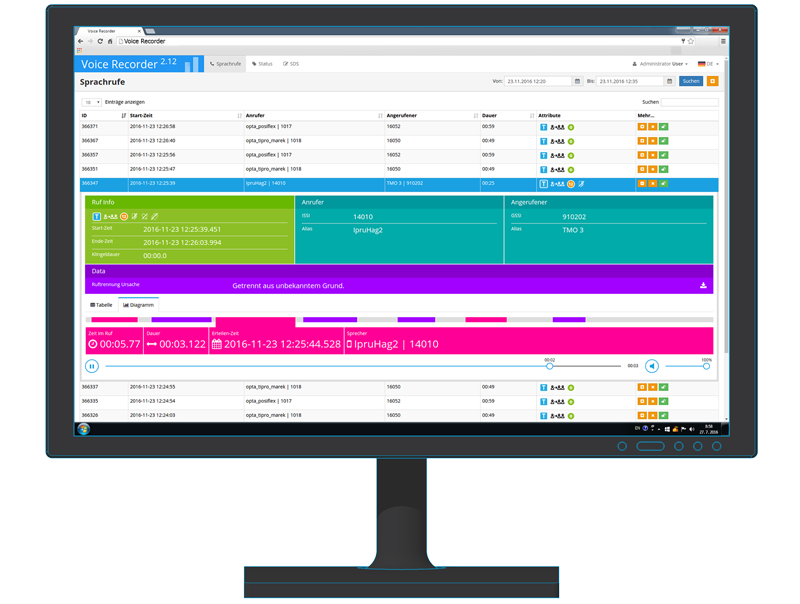
Task: Click the Suchen search input field
Action: point(689,102)
